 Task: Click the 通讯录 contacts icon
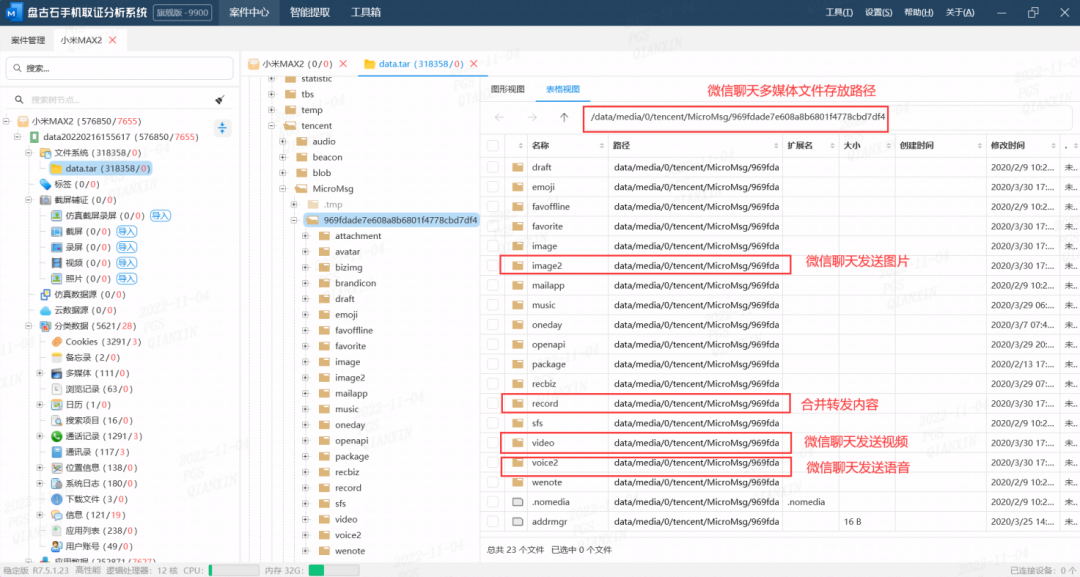(x=56, y=452)
